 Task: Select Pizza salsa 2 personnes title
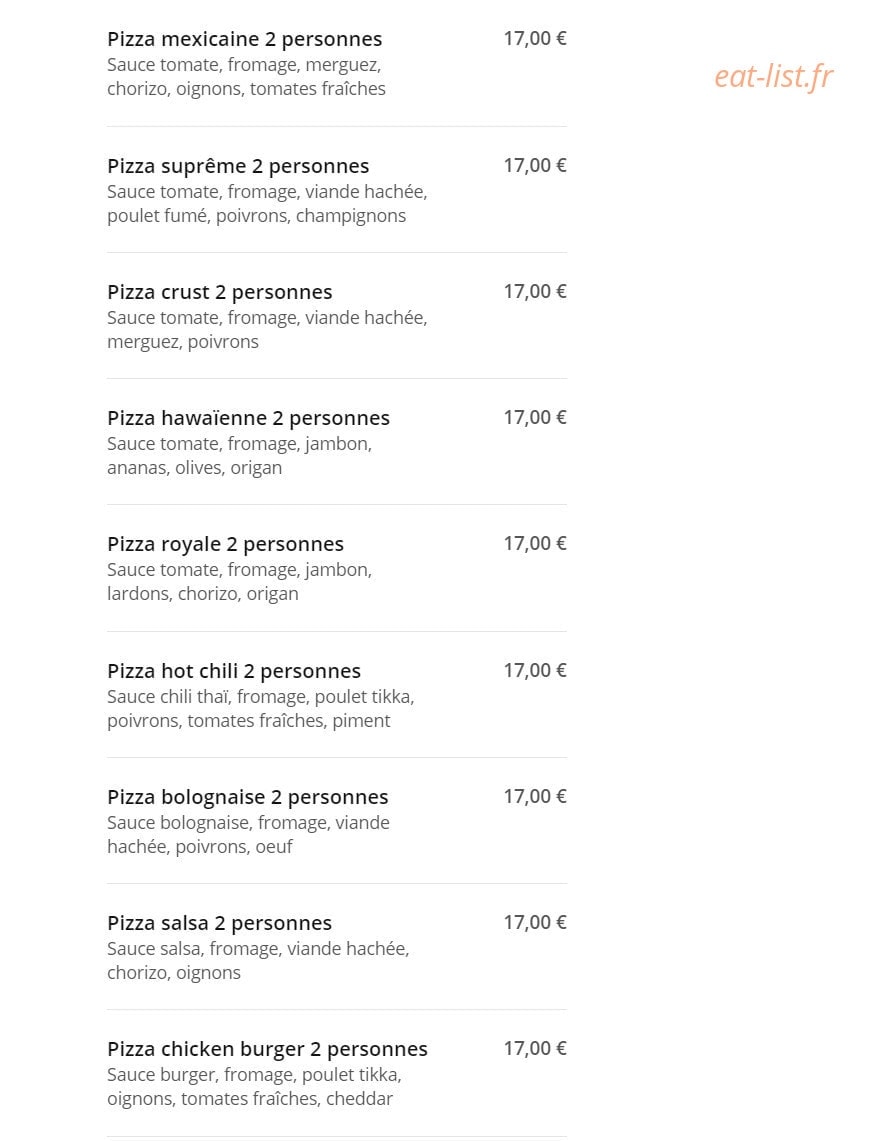pyautogui.click(x=219, y=923)
